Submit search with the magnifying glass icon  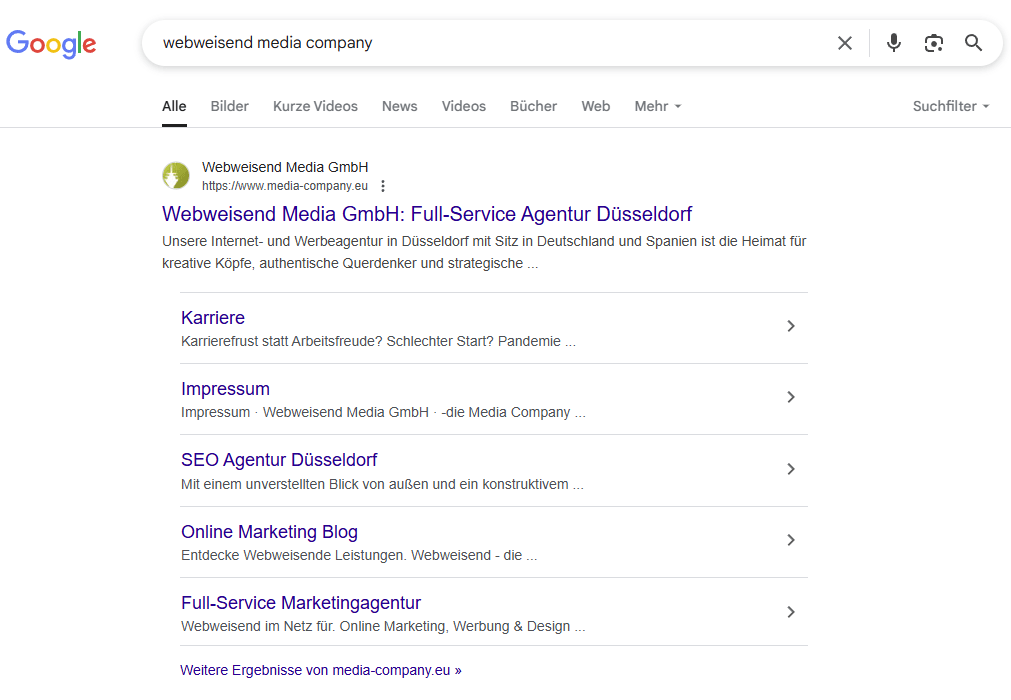[974, 43]
